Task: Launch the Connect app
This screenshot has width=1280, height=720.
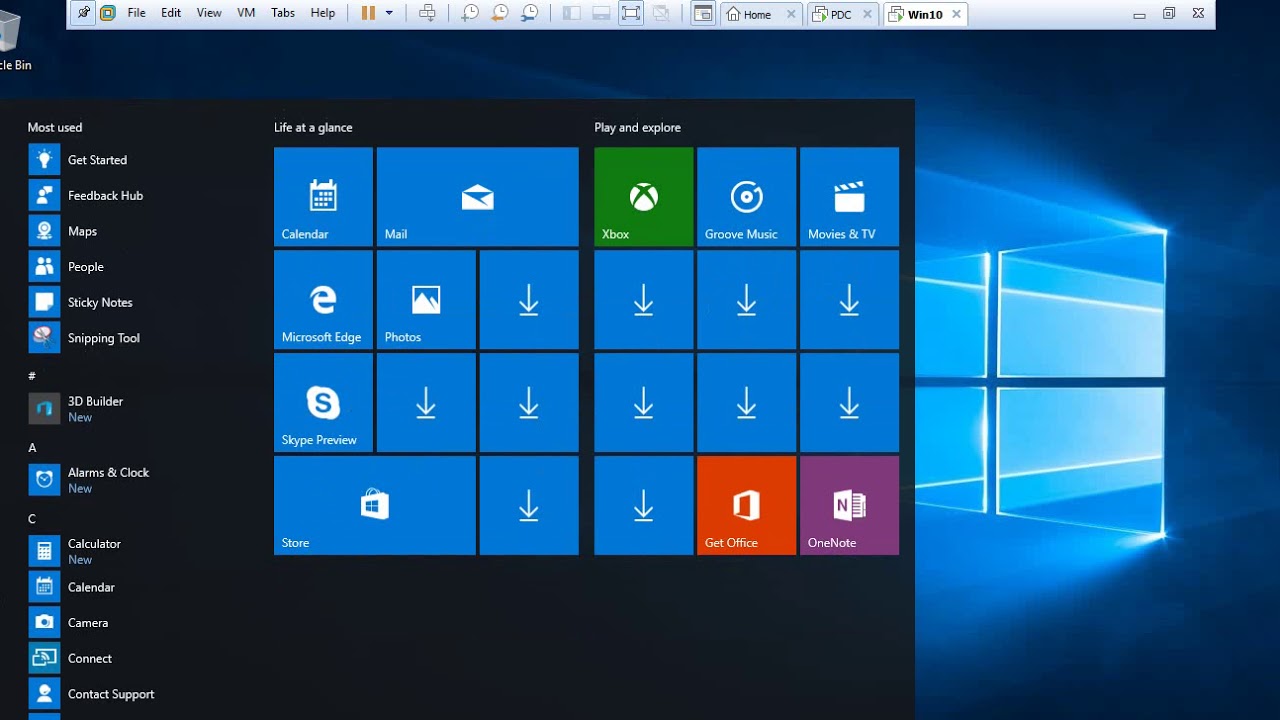Action: [x=70, y=658]
